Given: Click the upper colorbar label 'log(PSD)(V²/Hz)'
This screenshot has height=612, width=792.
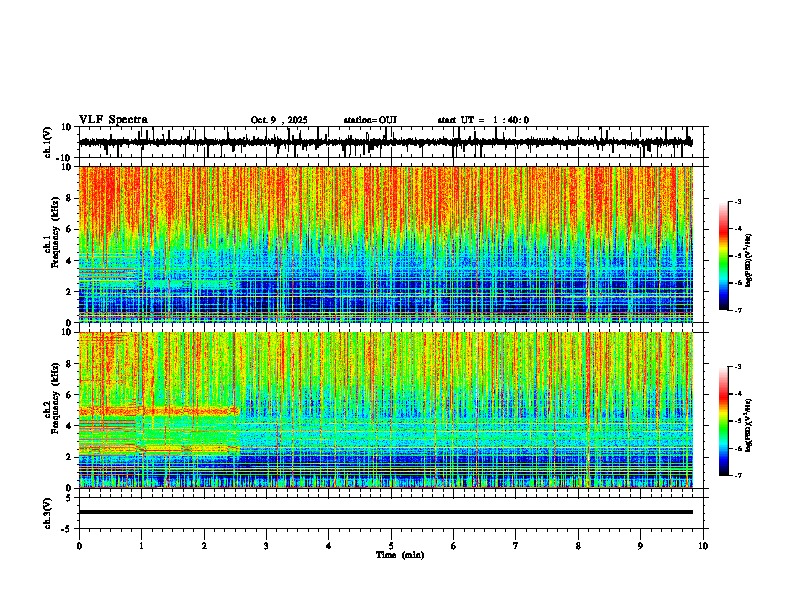Looking at the screenshot, I should [x=749, y=261].
